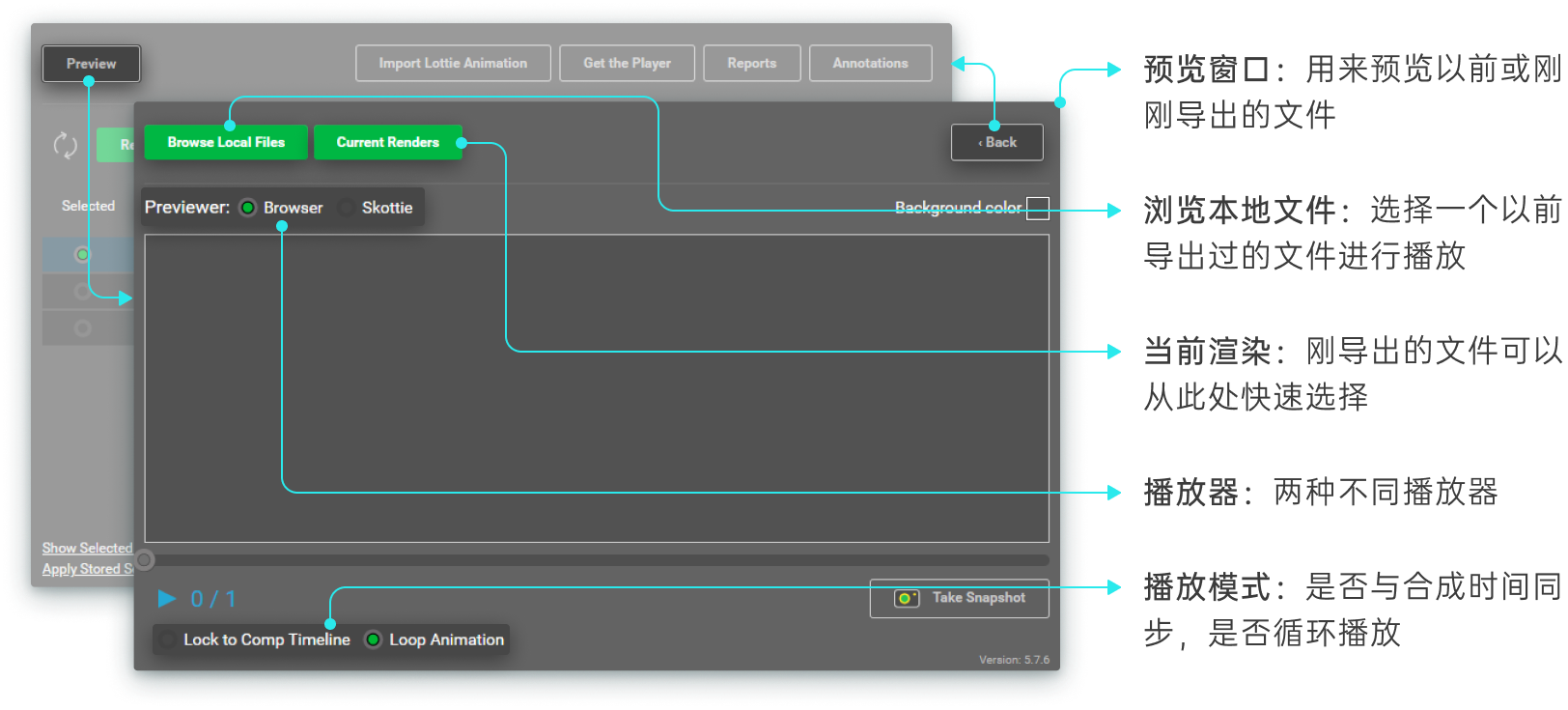This screenshot has width=1568, height=710.
Task: Open the Background color swatch
Action: click(1037, 208)
